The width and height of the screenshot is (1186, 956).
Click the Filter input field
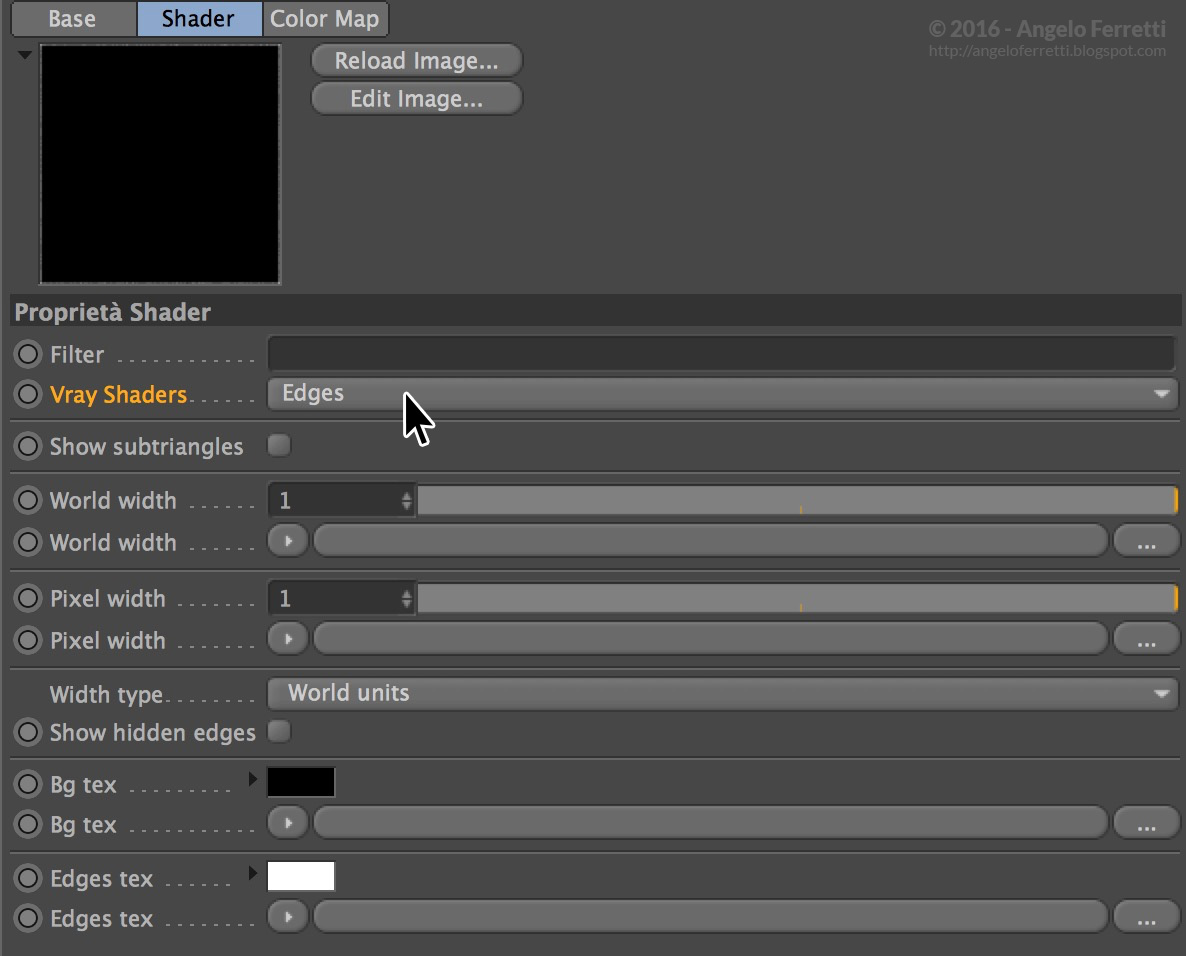pyautogui.click(x=722, y=354)
